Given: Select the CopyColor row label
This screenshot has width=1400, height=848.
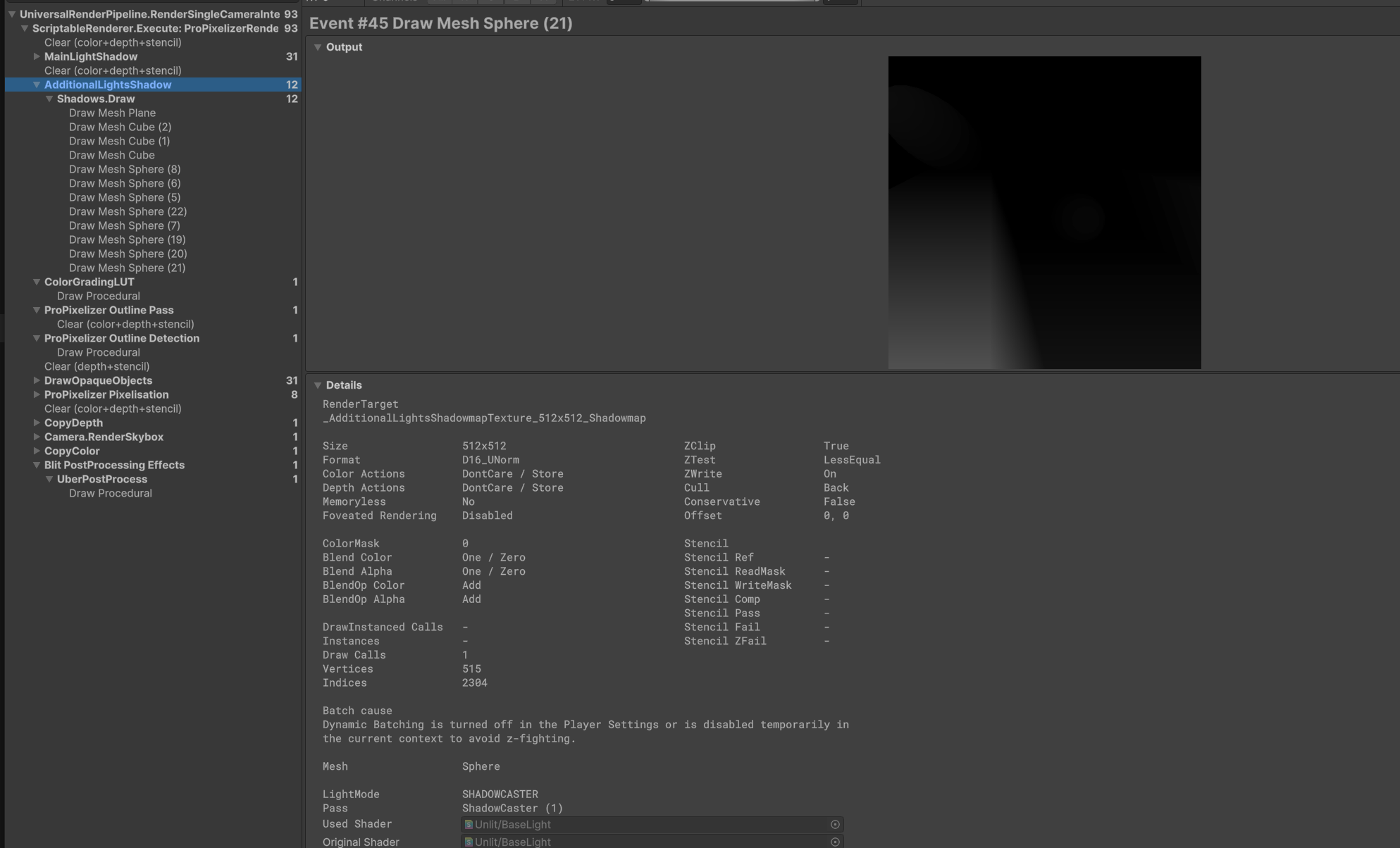Looking at the screenshot, I should point(72,451).
